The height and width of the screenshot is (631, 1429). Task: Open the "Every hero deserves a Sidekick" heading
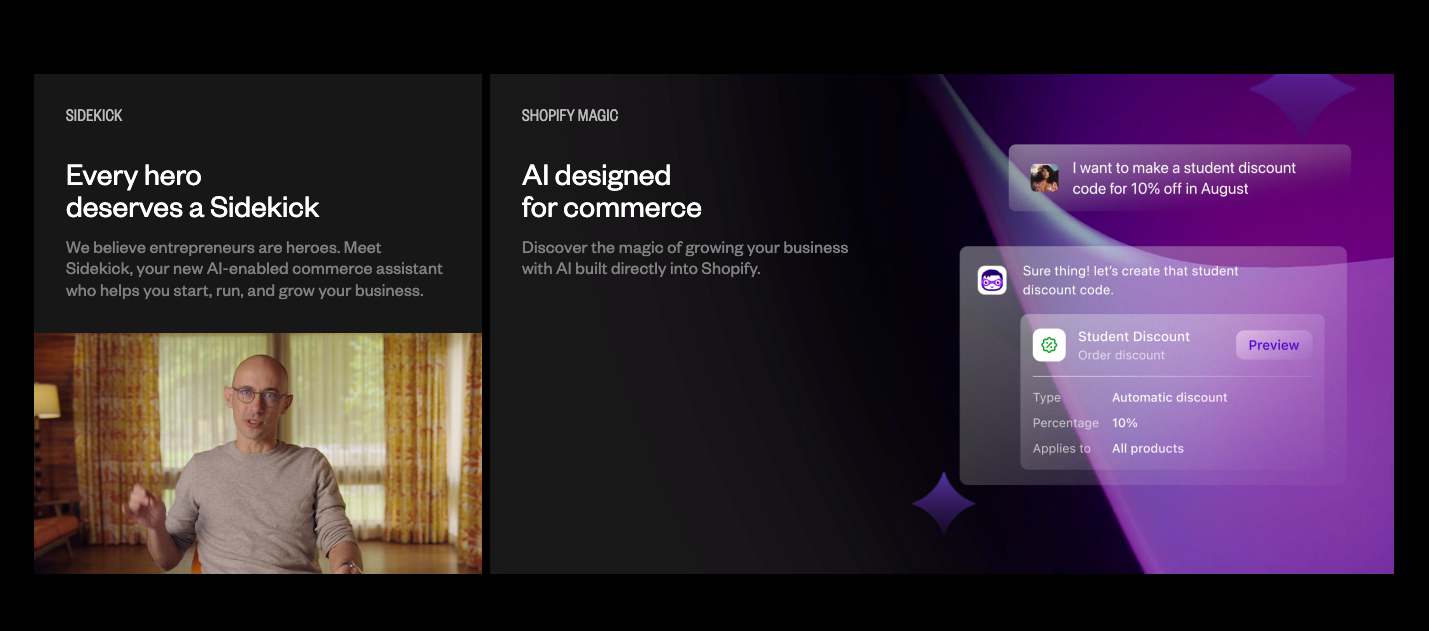point(192,191)
